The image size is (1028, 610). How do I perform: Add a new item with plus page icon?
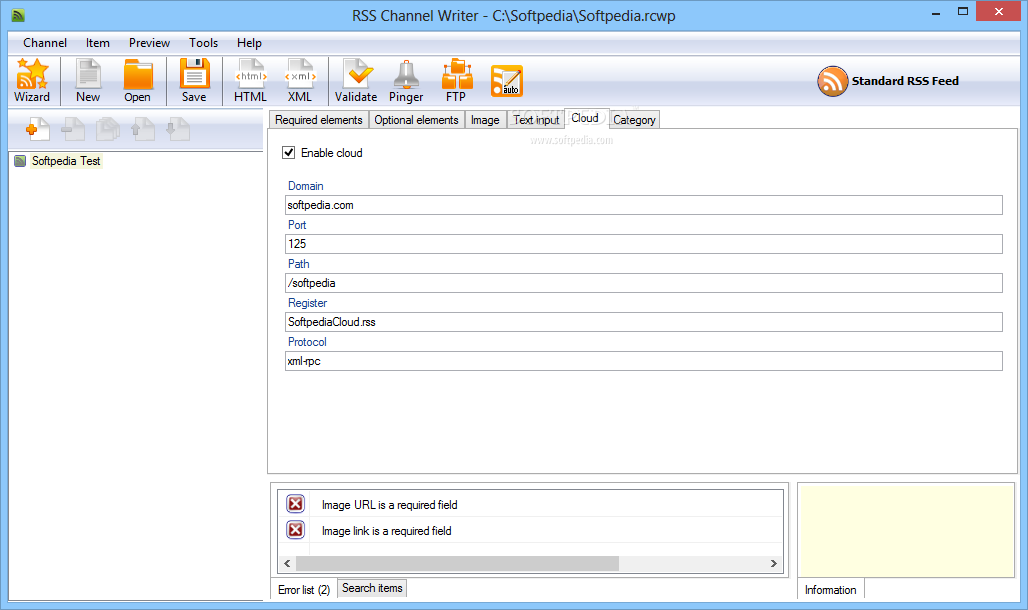37,129
